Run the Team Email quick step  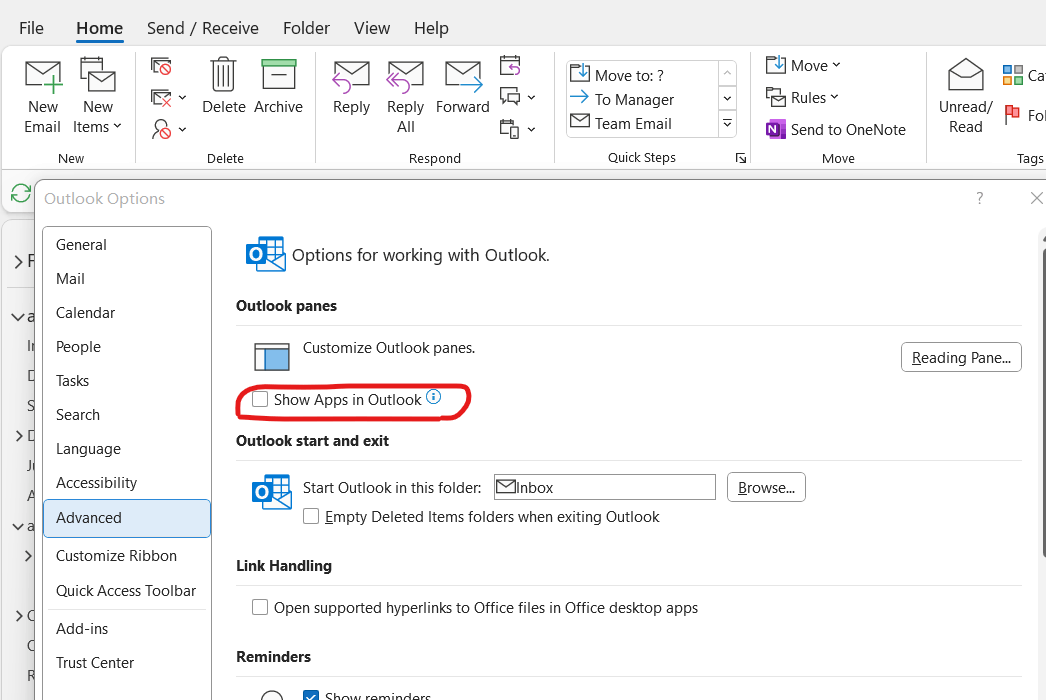(x=642, y=123)
